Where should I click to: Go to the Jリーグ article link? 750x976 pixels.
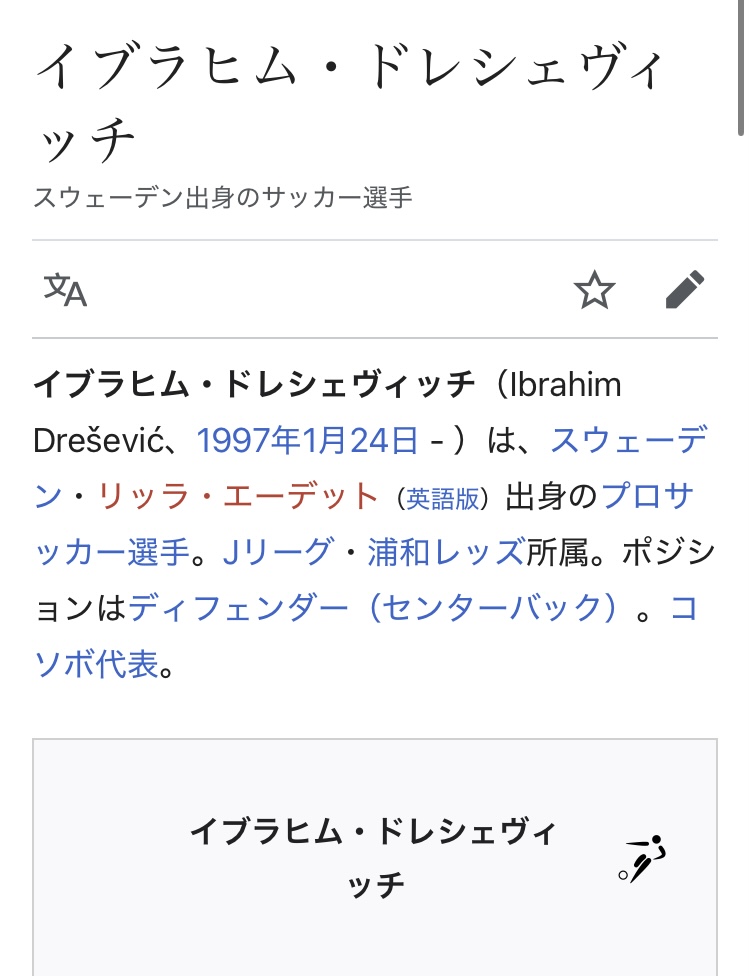276,552
